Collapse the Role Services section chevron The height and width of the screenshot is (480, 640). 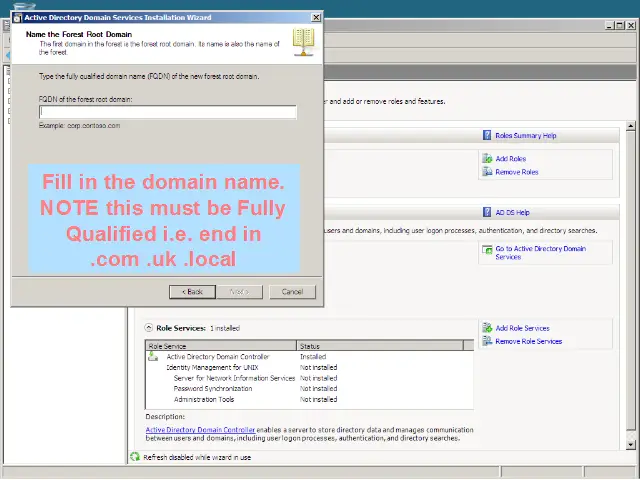149,328
